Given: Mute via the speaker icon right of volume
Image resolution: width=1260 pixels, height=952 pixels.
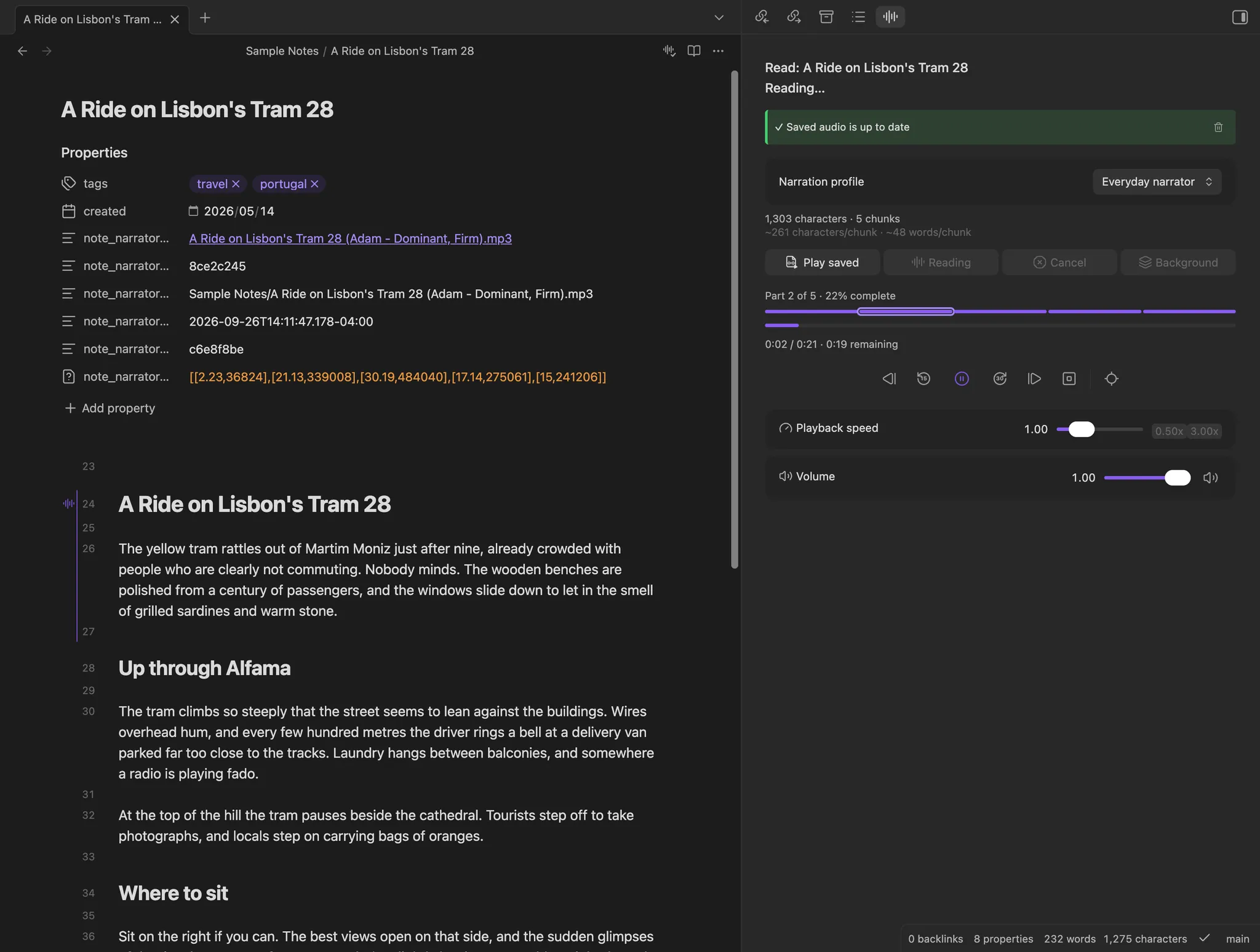Looking at the screenshot, I should pos(1210,478).
